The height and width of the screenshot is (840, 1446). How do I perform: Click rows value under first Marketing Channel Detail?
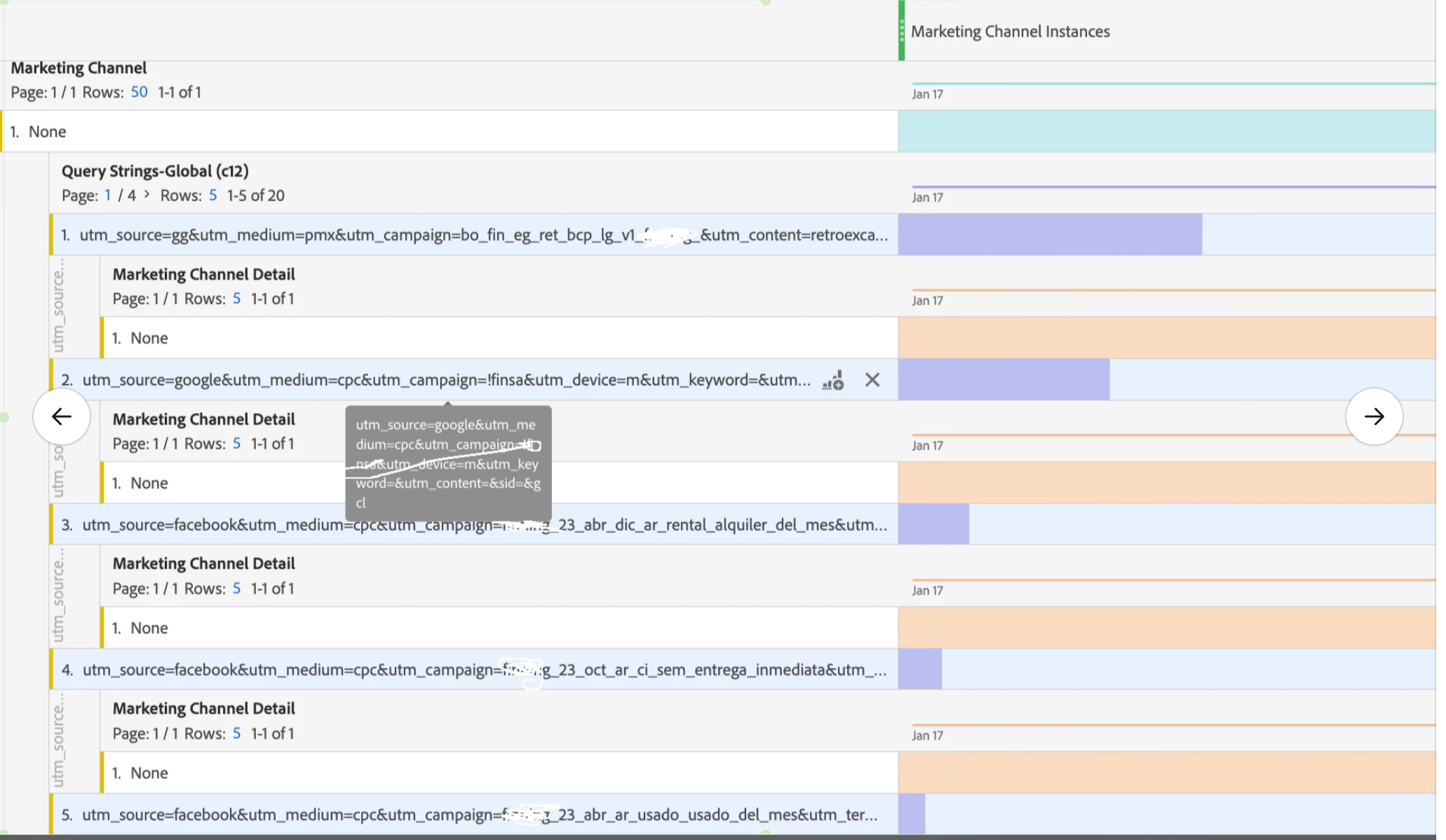pos(236,299)
